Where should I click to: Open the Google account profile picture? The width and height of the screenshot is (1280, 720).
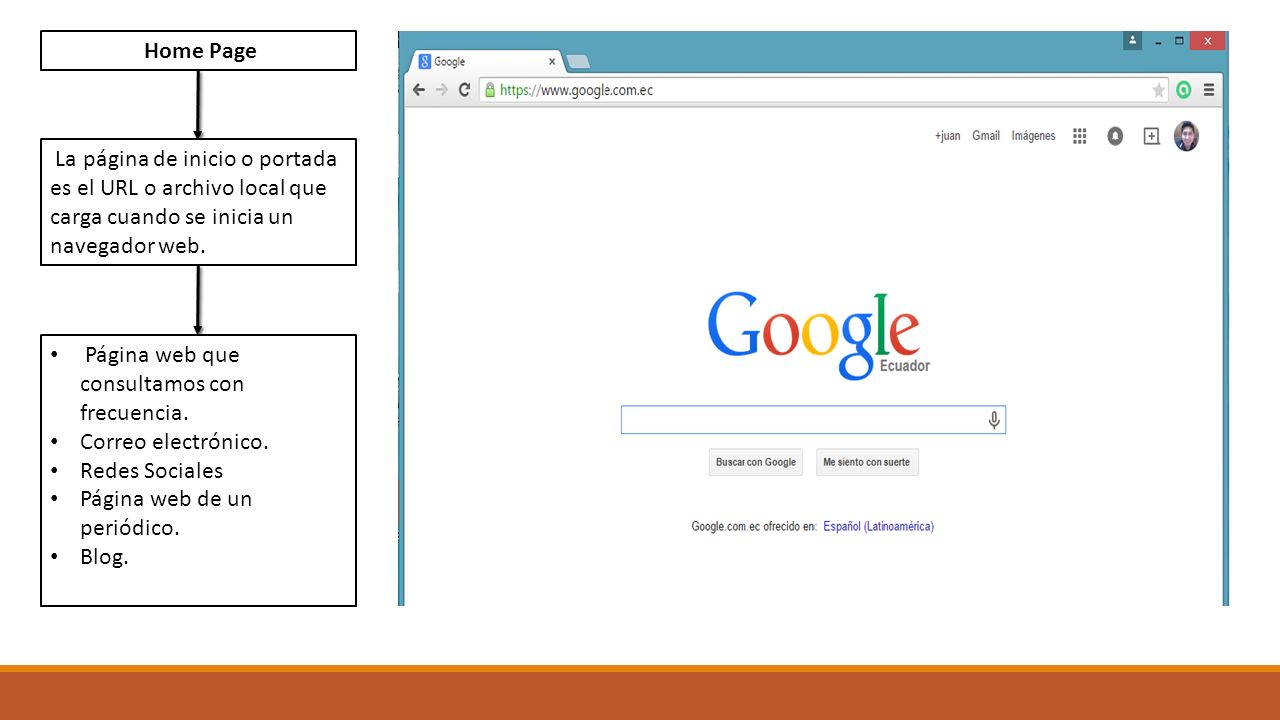click(1186, 136)
